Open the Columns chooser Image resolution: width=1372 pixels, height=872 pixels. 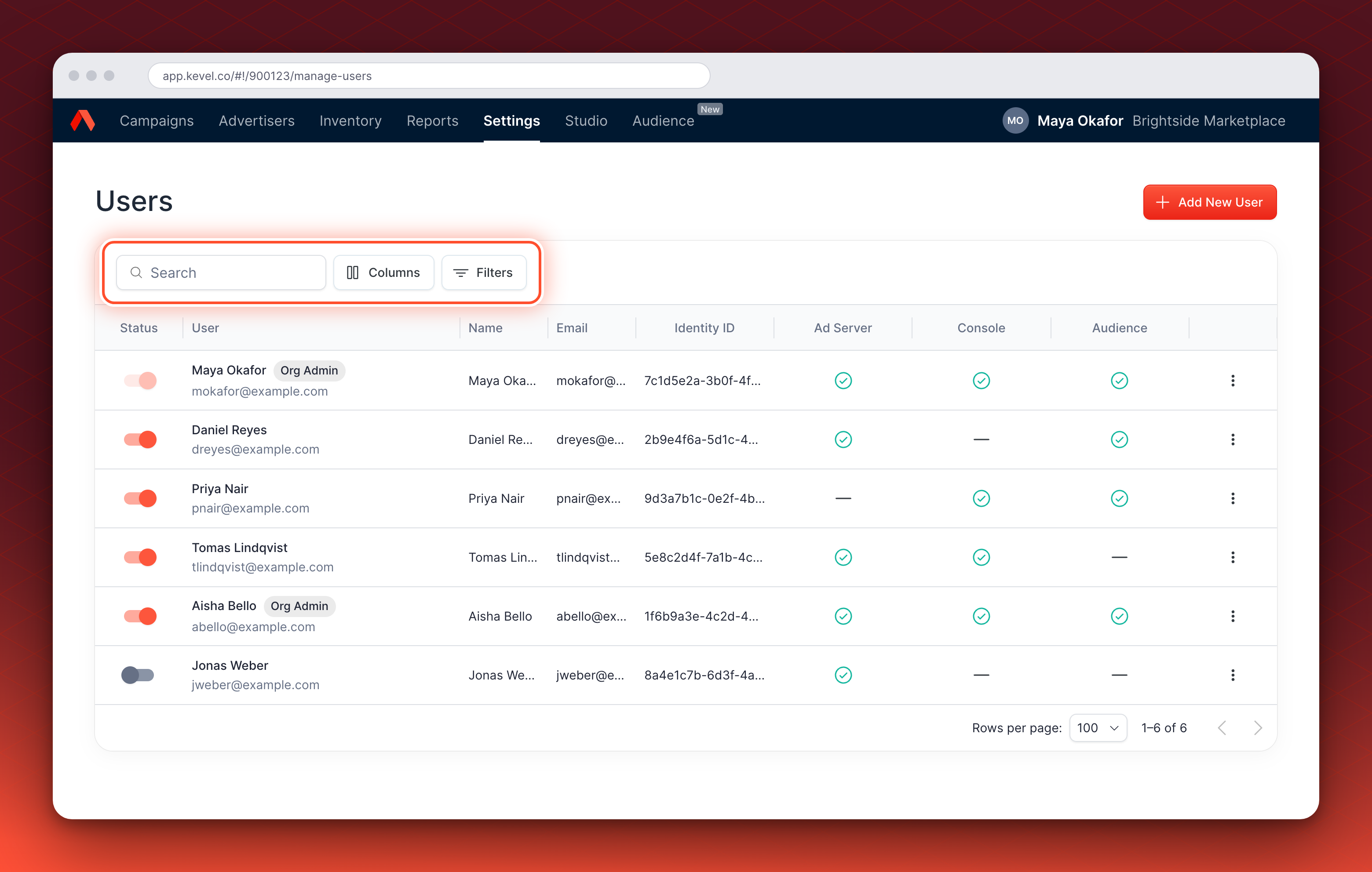383,272
